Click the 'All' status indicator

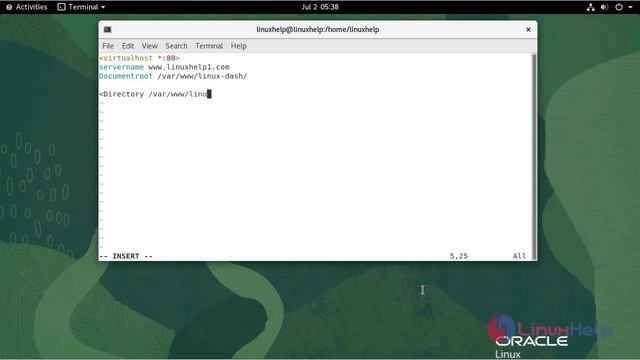click(519, 256)
